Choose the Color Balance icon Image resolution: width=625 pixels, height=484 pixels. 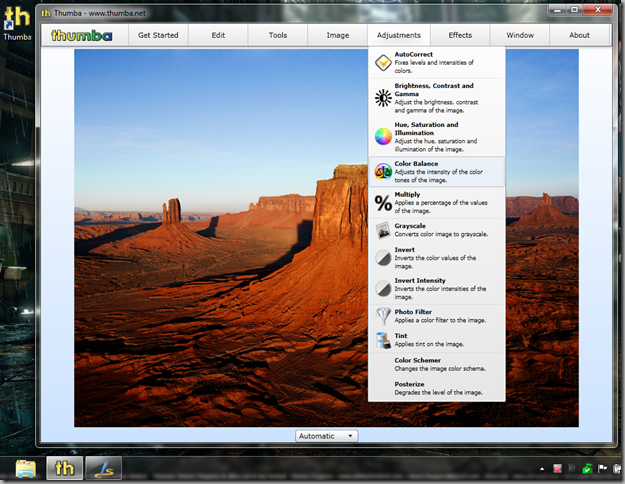(383, 171)
